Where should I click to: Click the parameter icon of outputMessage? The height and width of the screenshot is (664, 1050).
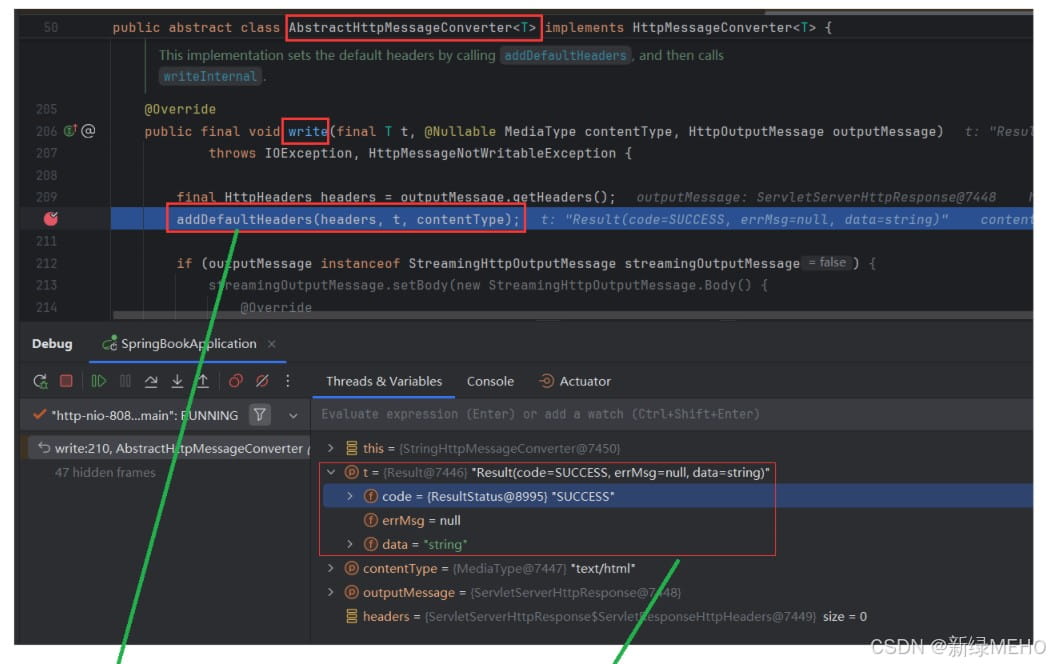click(352, 592)
